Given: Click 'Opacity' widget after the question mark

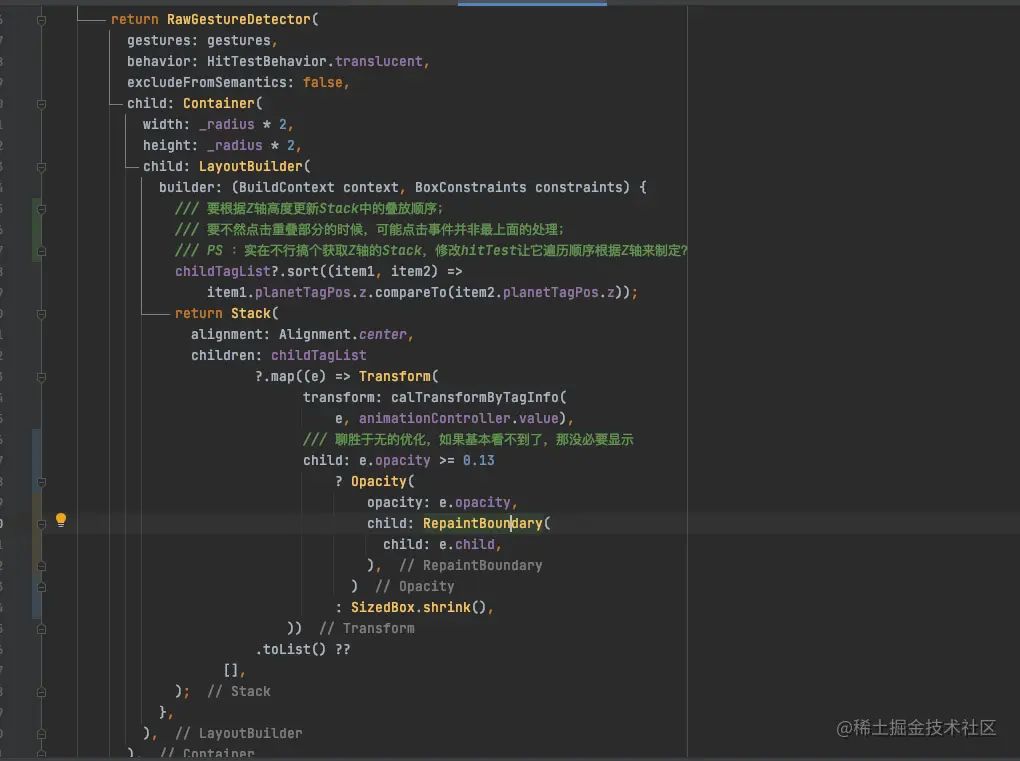Looking at the screenshot, I should 379,481.
